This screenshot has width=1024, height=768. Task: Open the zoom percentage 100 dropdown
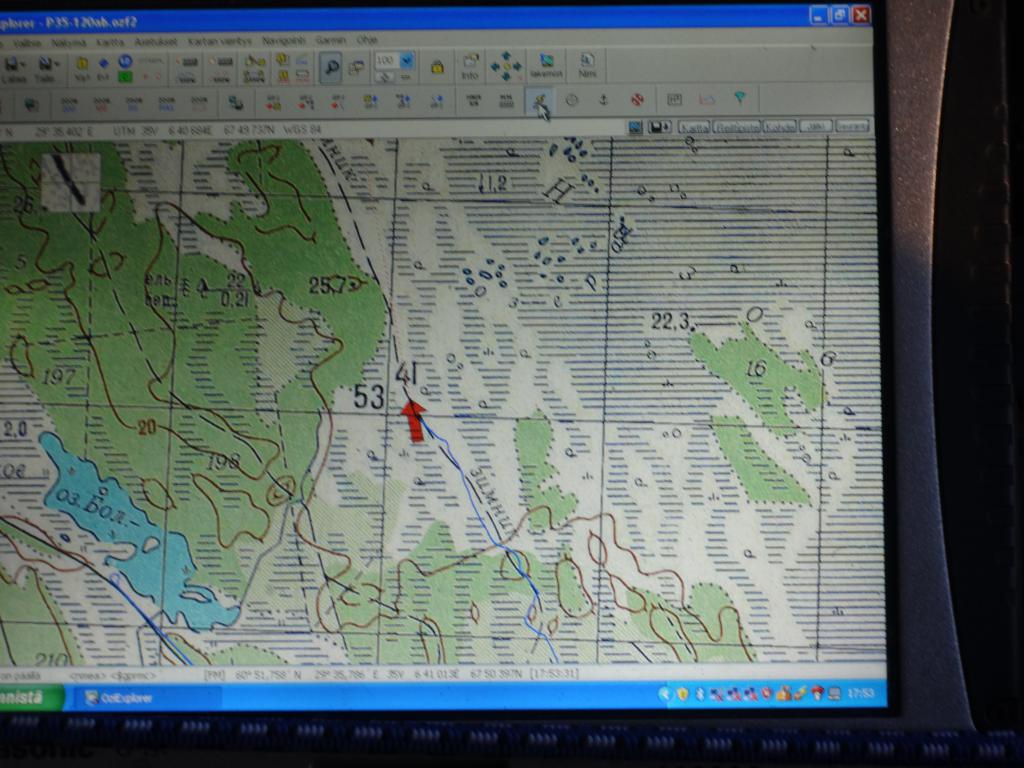click(x=407, y=61)
